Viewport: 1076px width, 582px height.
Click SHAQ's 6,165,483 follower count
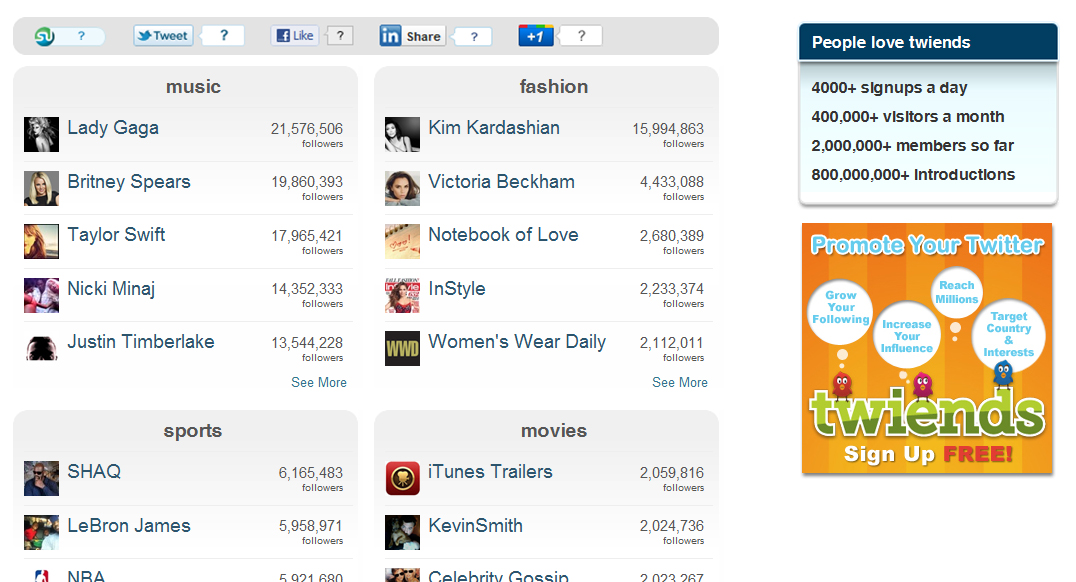pos(310,473)
